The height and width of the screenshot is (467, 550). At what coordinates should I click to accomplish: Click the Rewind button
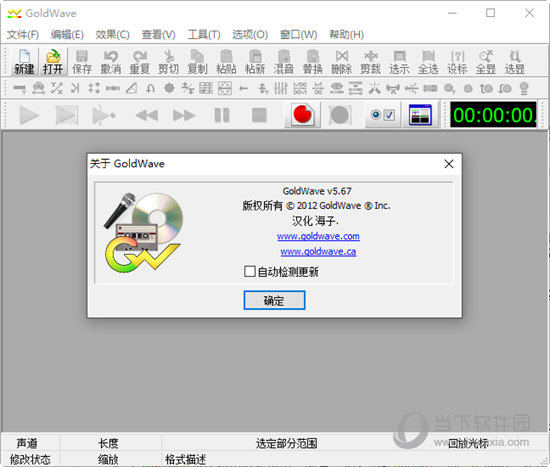coord(147,115)
